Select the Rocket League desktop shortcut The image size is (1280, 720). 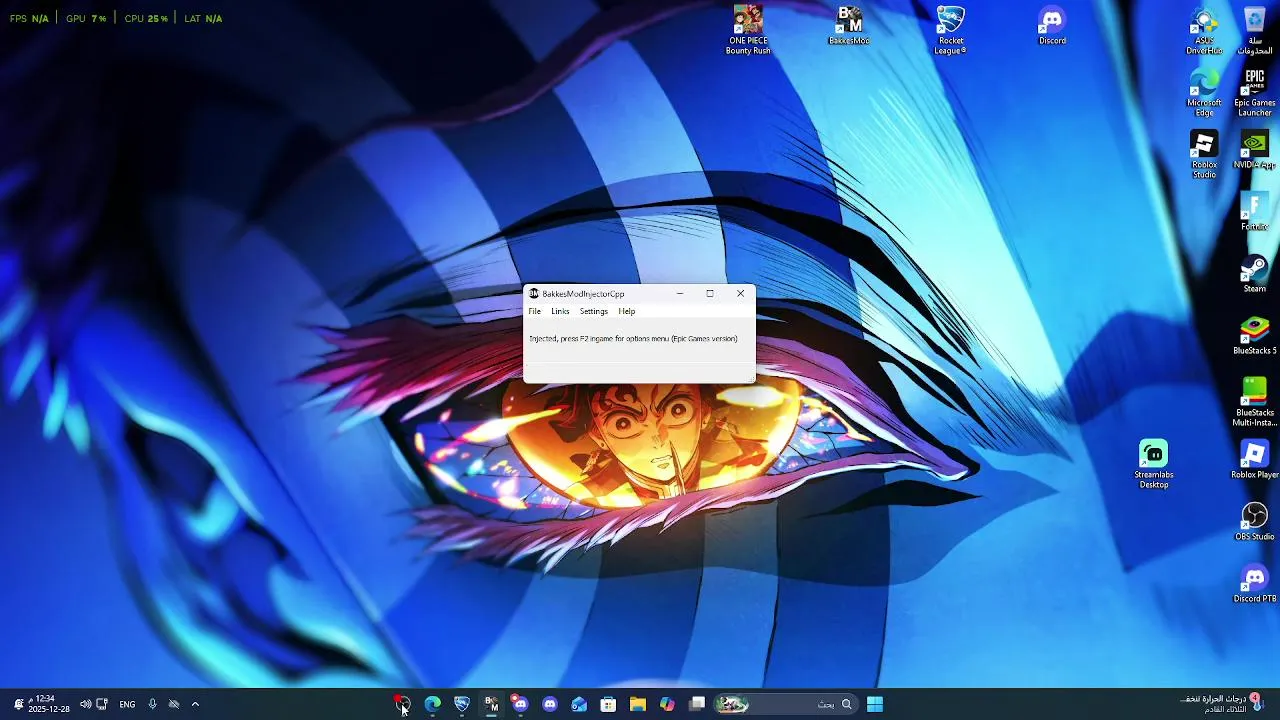tap(950, 30)
